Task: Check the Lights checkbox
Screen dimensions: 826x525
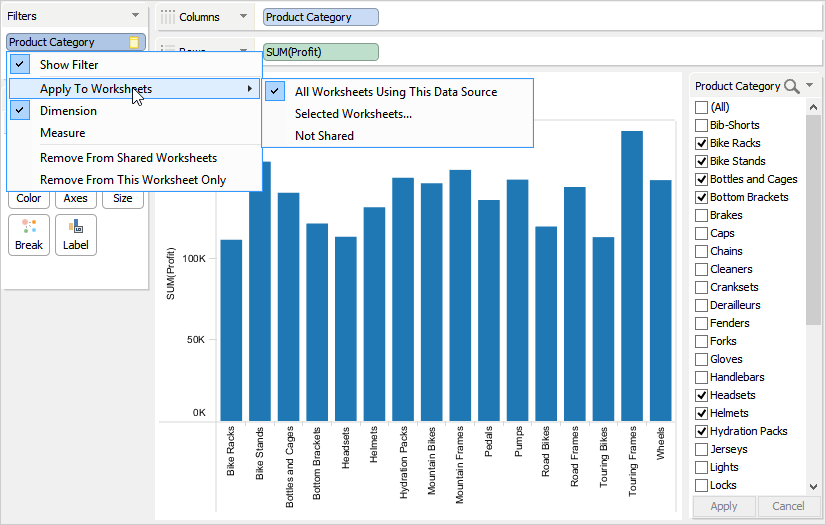Action: pyautogui.click(x=701, y=468)
